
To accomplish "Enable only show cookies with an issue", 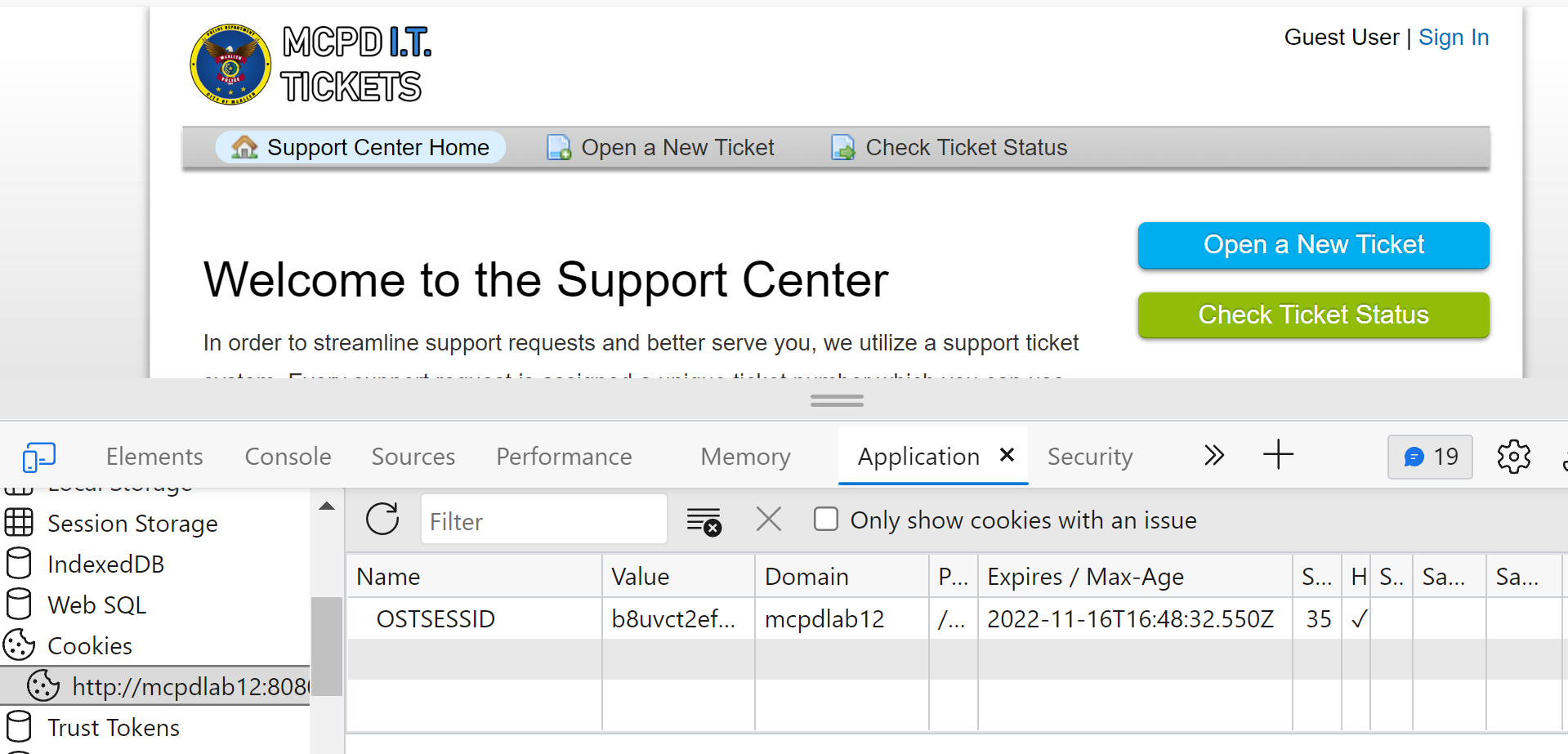I will (x=826, y=520).
